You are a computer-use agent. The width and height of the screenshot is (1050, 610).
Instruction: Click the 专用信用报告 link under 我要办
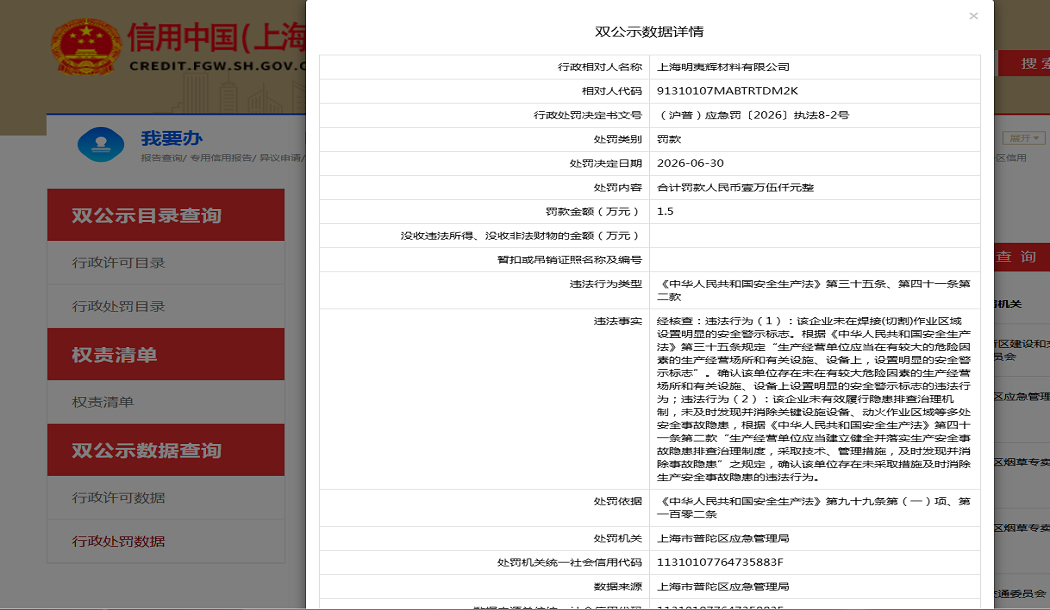point(220,158)
